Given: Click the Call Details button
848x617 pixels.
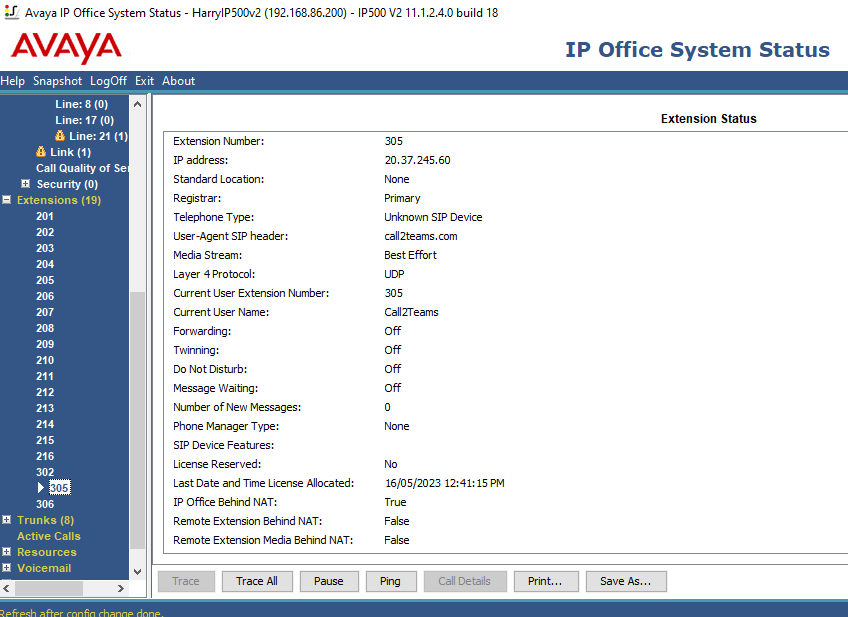Looking at the screenshot, I should coord(465,581).
